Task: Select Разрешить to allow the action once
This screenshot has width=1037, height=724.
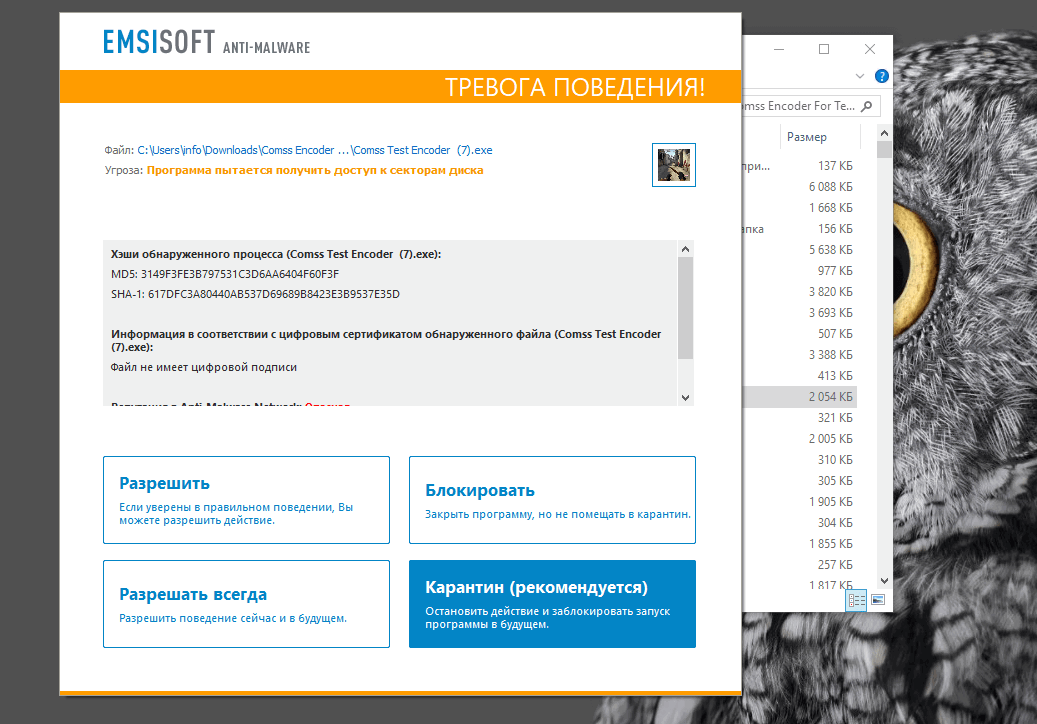Action: point(246,499)
